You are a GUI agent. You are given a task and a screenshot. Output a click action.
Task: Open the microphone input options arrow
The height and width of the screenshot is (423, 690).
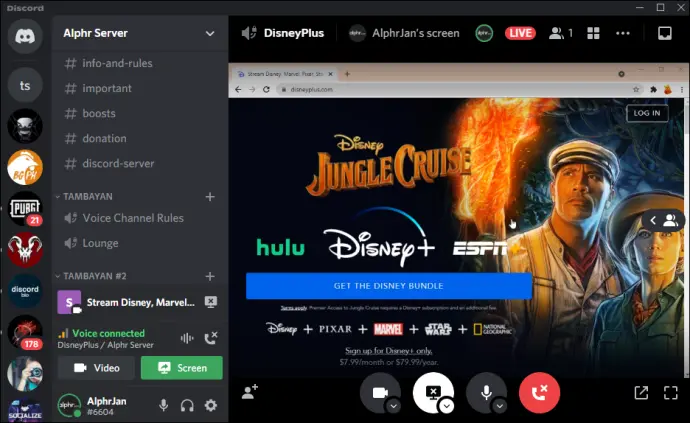point(499,405)
